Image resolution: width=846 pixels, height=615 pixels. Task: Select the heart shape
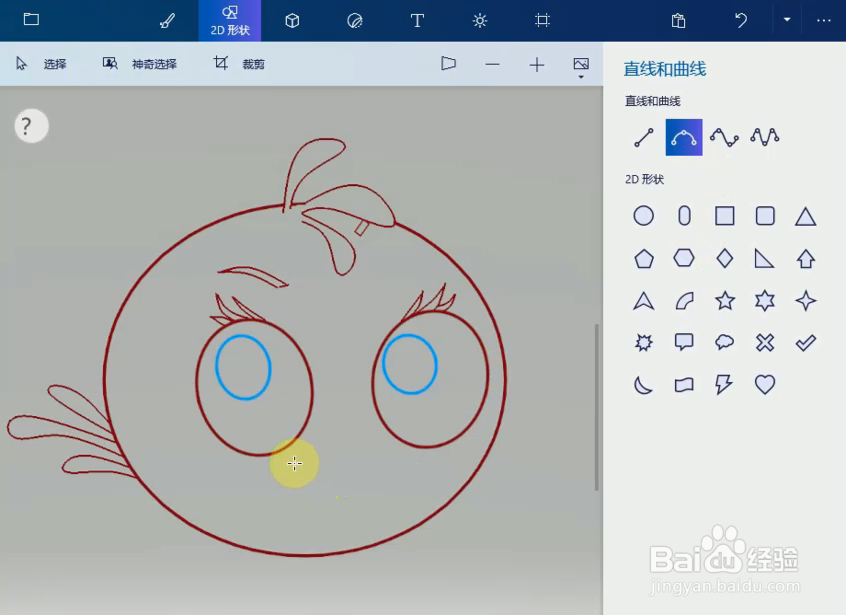point(765,385)
